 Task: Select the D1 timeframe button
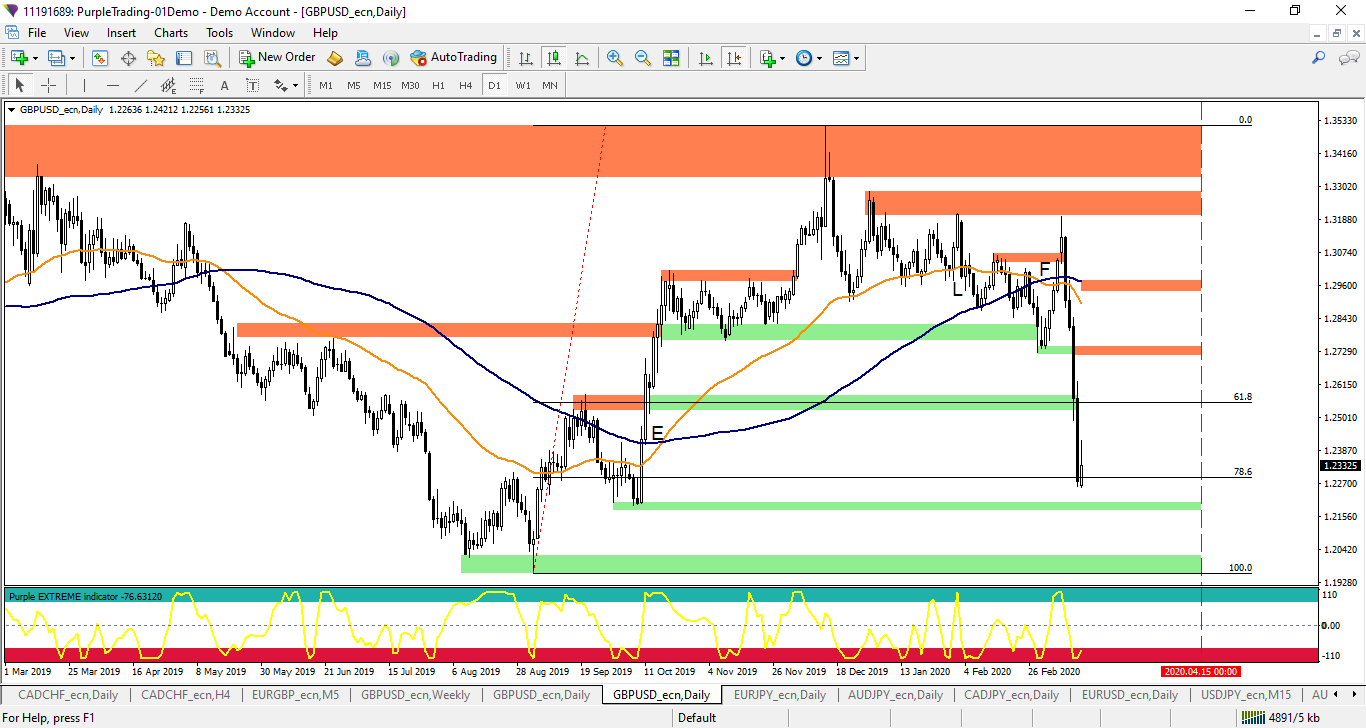click(x=493, y=85)
